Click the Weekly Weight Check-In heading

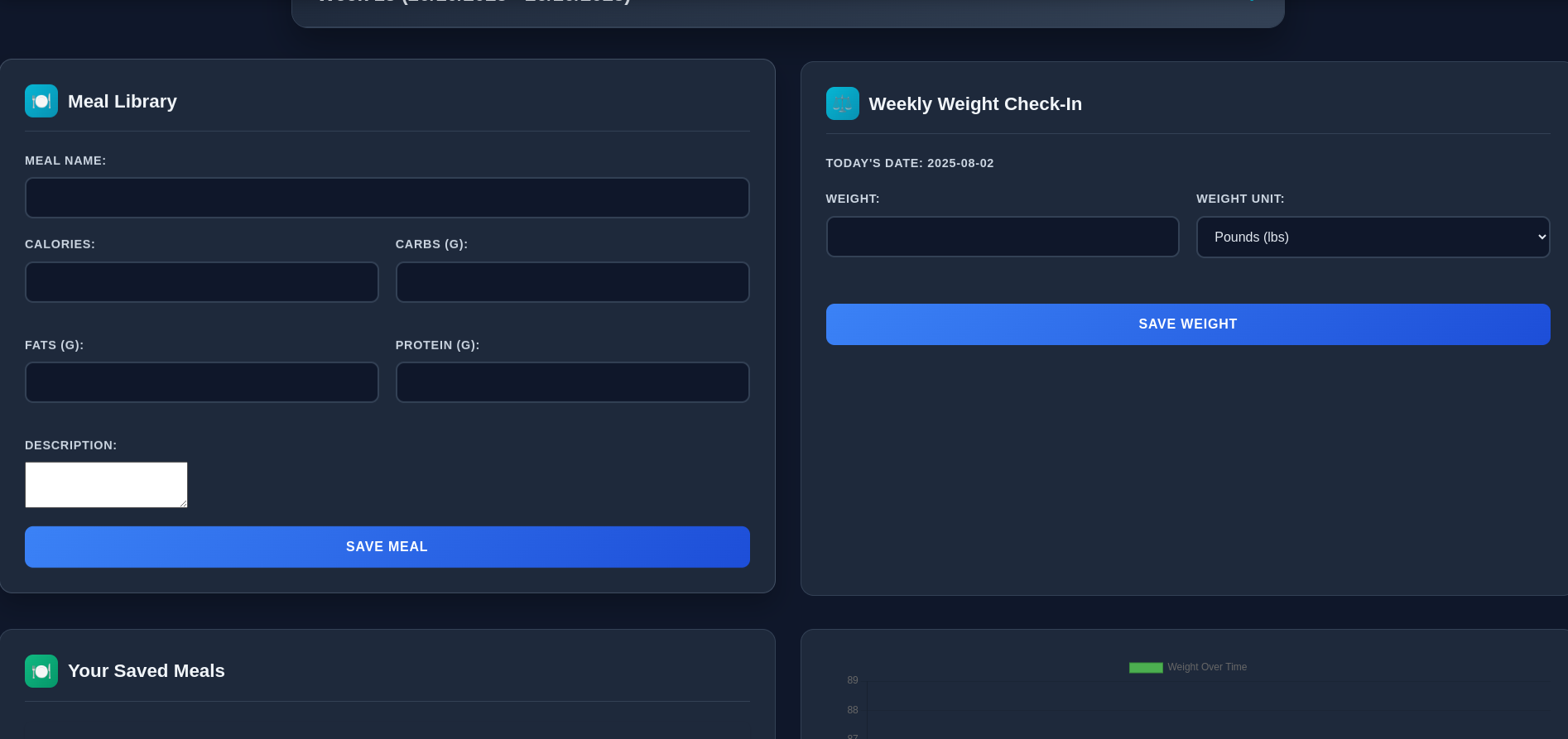975,104
